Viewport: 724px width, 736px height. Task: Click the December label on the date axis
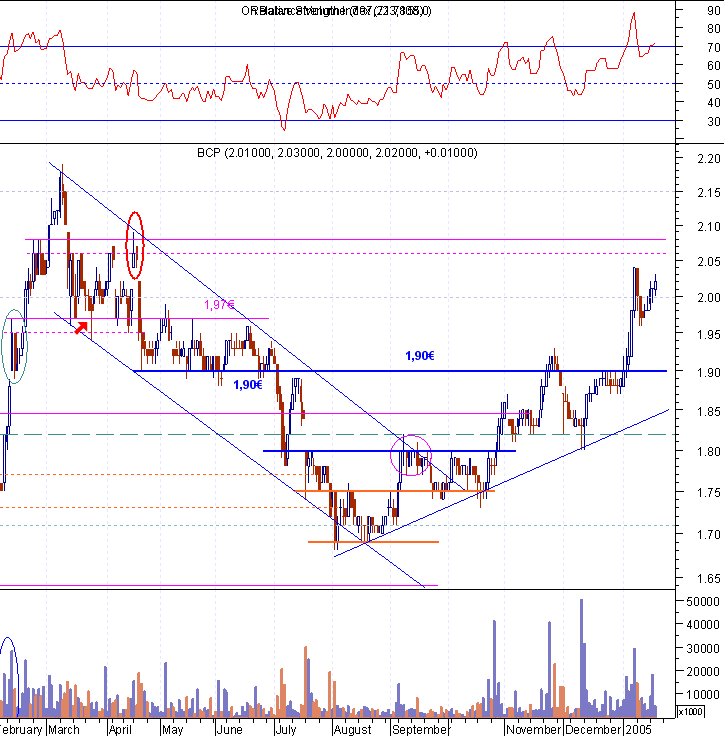pyautogui.click(x=593, y=729)
